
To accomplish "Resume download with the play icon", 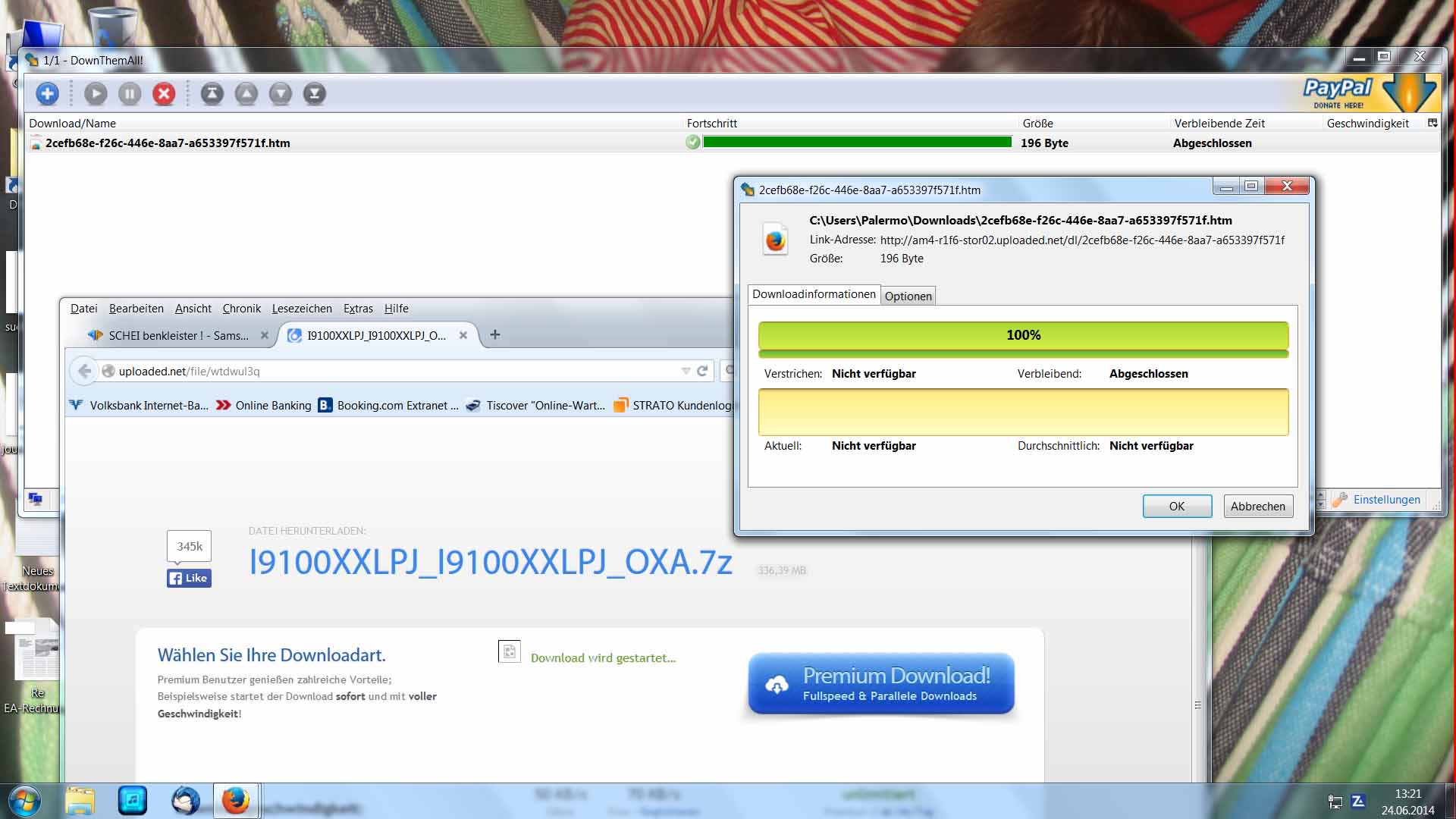I will coord(96,93).
